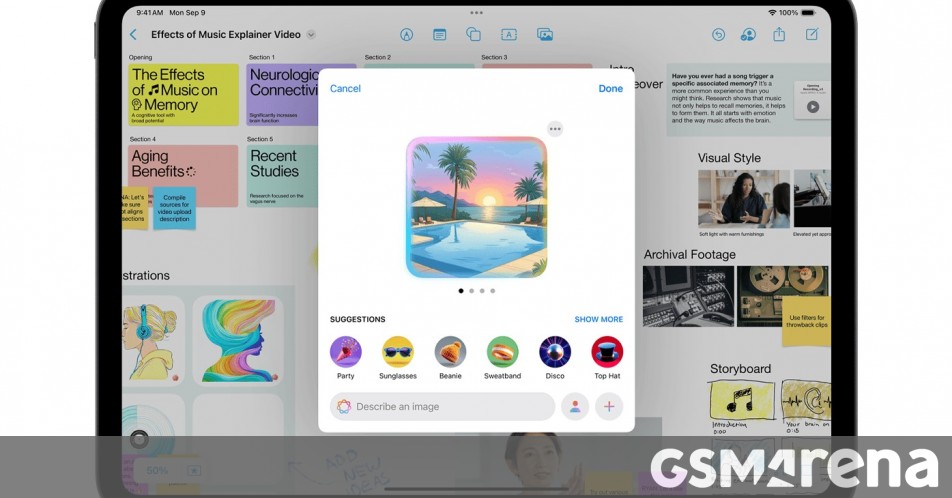Screen dimensions: 952x498
Task: Click the new board compose icon
Action: (812, 35)
